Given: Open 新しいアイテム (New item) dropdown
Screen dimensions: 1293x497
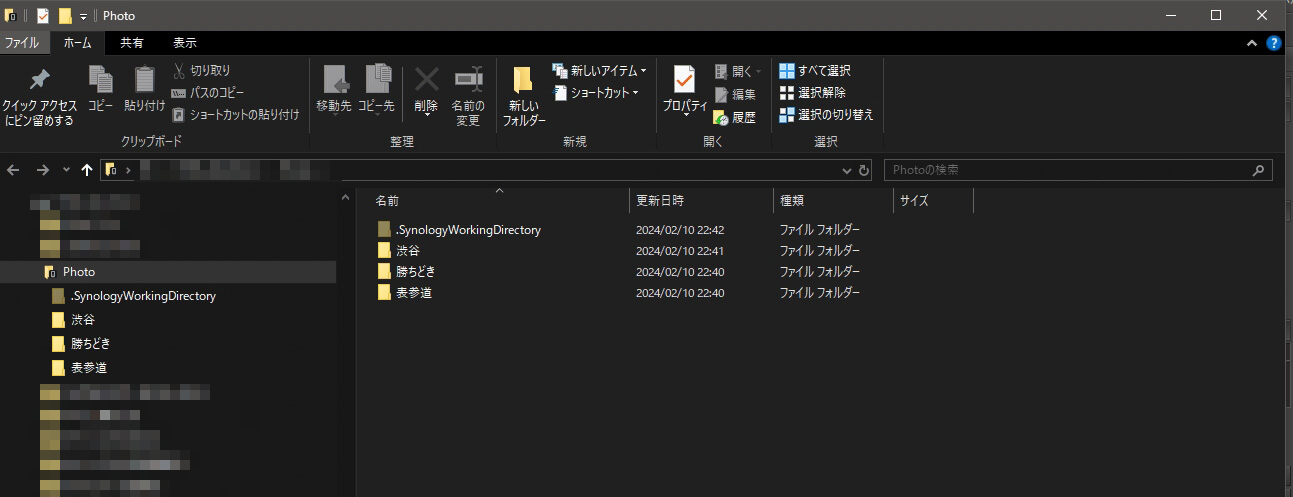Looking at the screenshot, I should click(600, 71).
